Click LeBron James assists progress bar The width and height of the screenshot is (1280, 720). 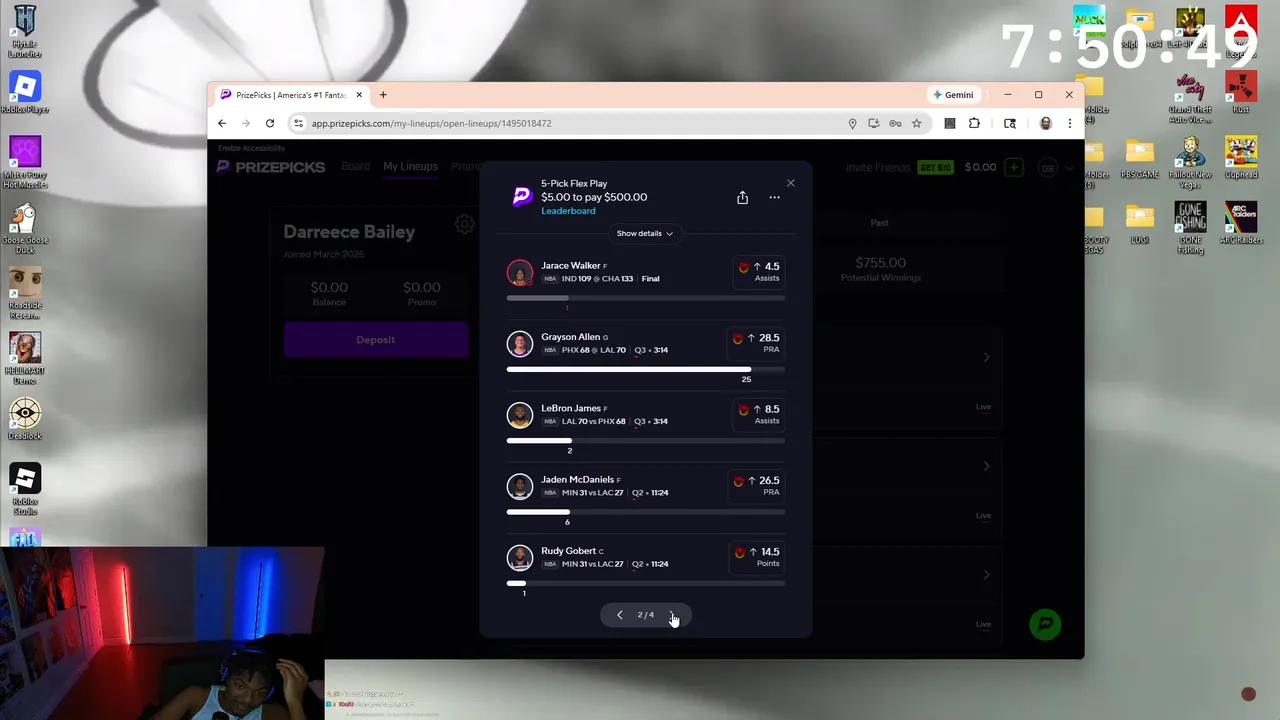(646, 440)
